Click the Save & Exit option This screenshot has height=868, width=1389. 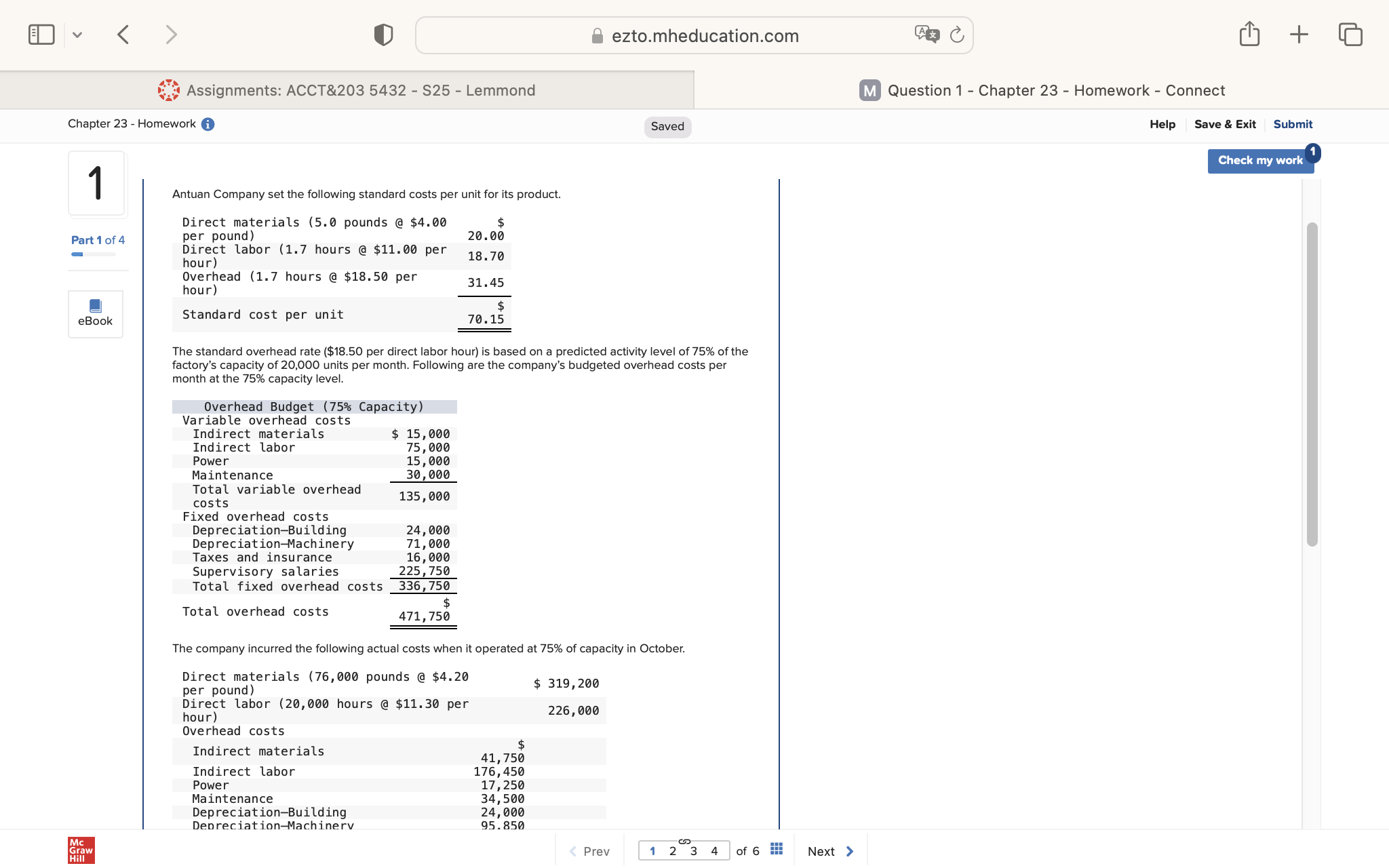click(x=1225, y=123)
